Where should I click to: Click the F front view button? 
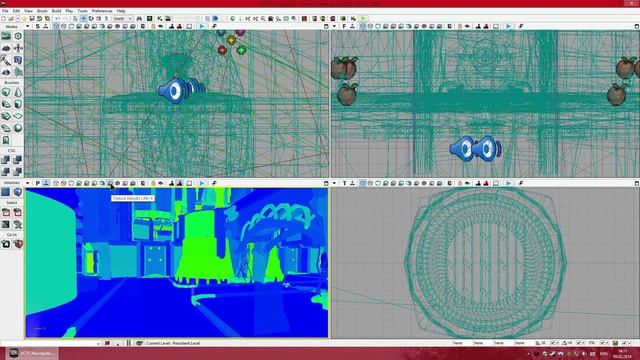click(x=344, y=27)
